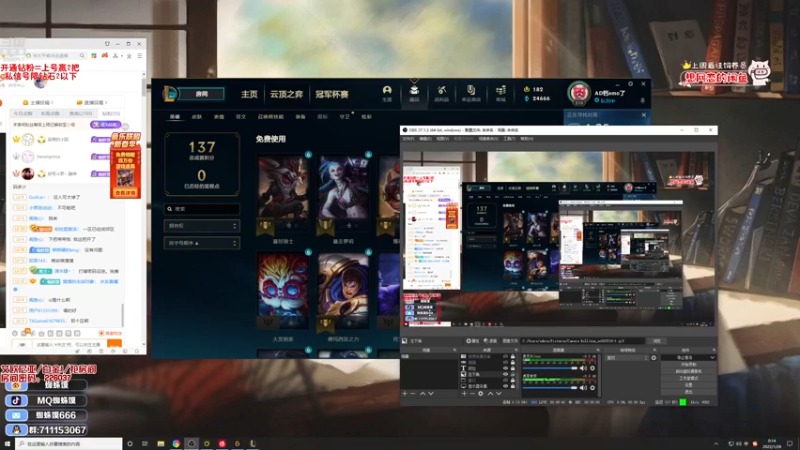Mute the 麦克风 mixer channel speaker
This screenshot has width=800, height=450.
(x=583, y=368)
